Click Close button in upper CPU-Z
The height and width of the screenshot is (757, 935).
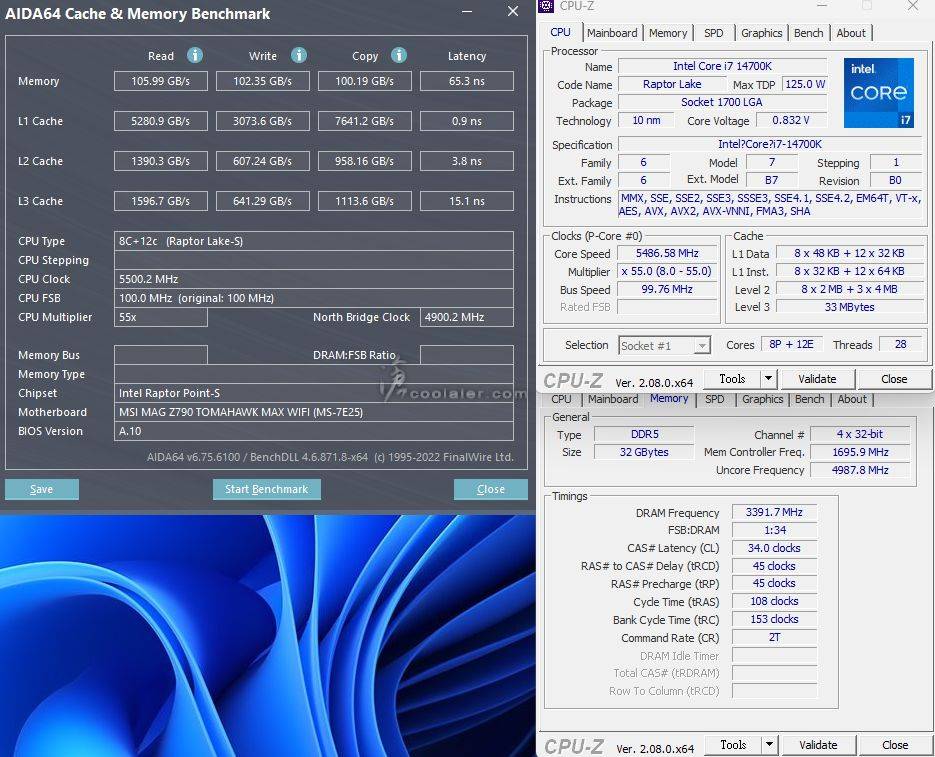894,379
